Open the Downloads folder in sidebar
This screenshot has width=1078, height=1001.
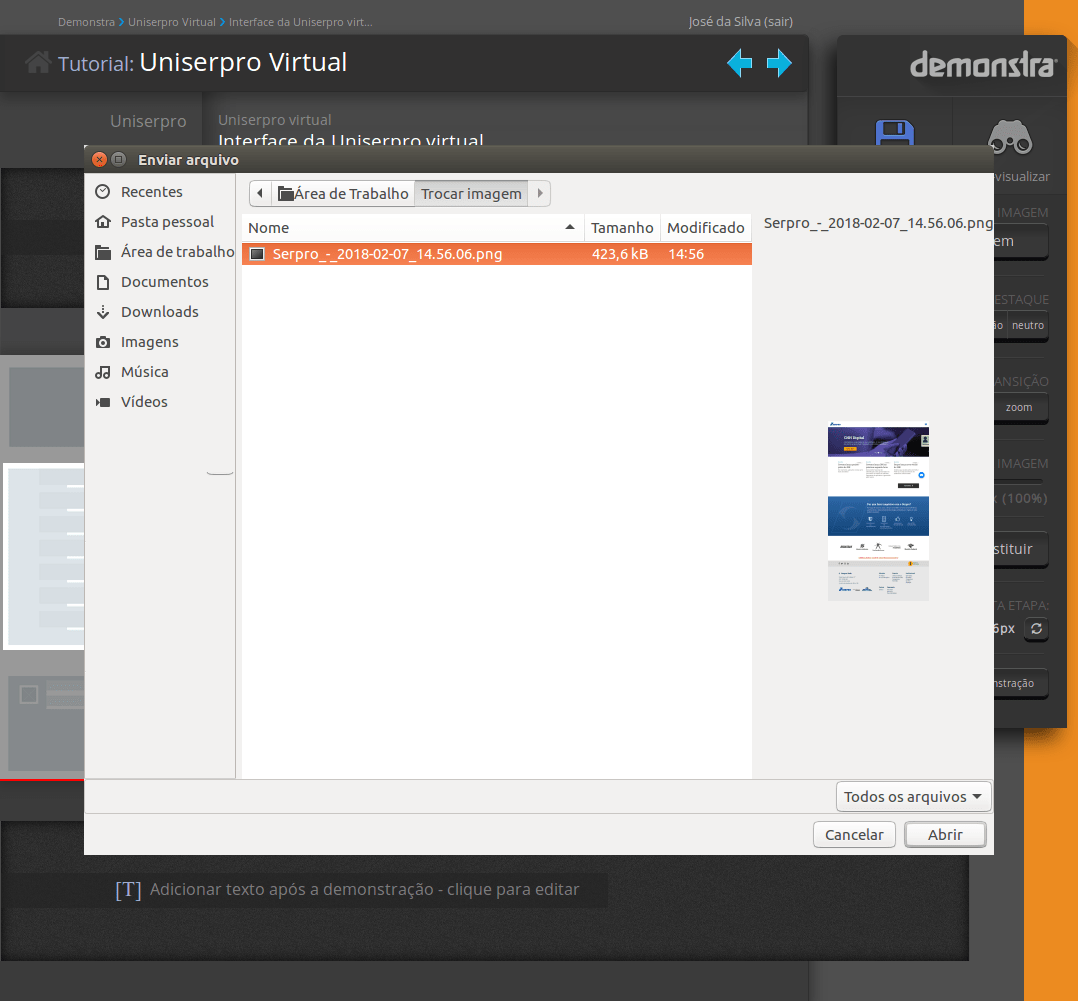tap(159, 312)
